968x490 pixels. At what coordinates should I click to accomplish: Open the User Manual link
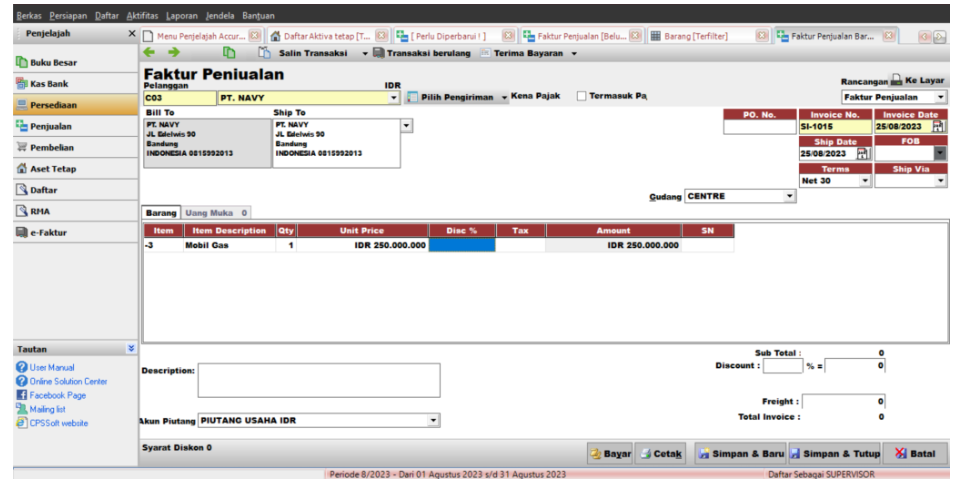tap(52, 368)
